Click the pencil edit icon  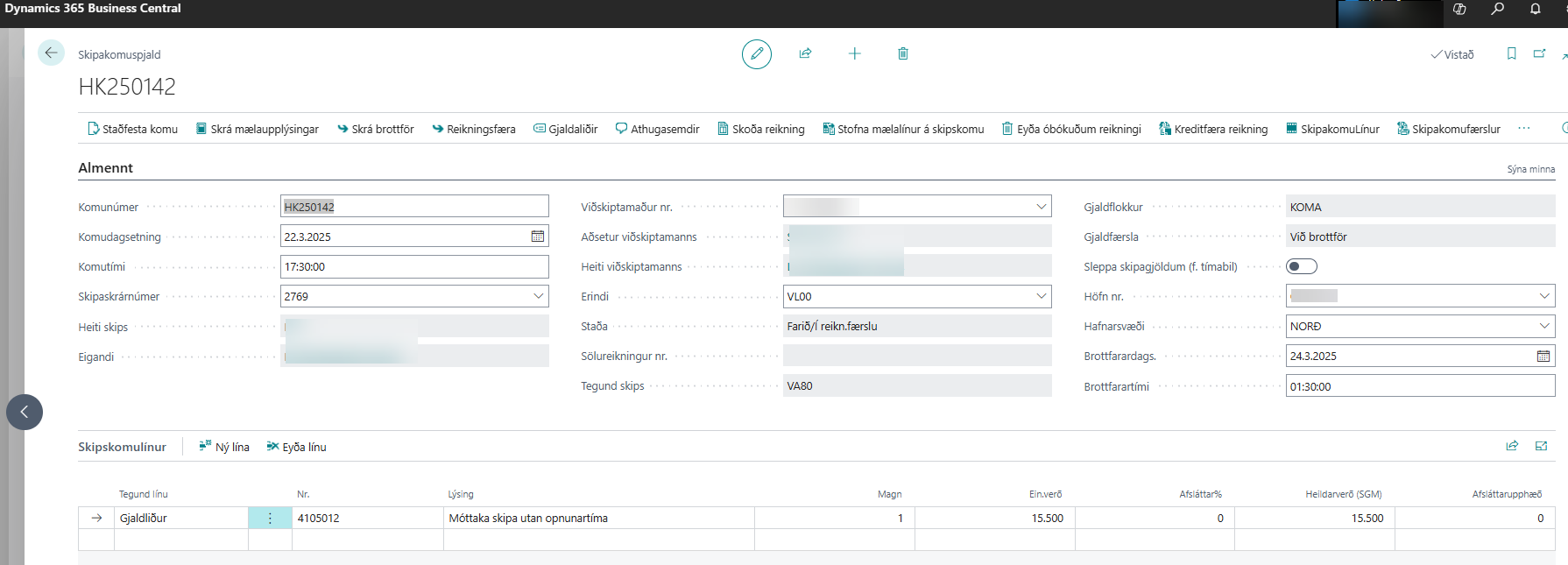tap(756, 54)
